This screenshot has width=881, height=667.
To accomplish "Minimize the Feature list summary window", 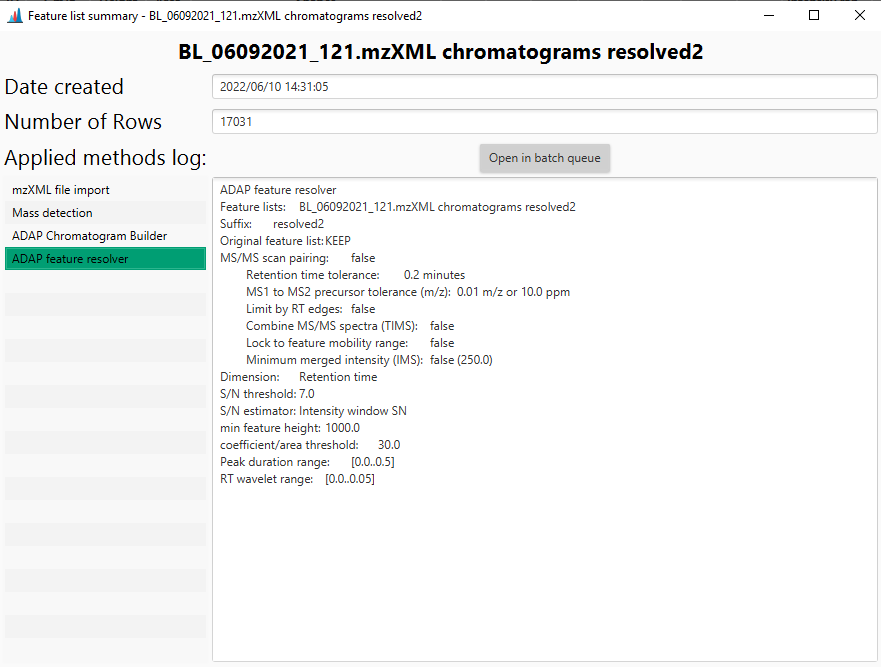I will (x=768, y=15).
